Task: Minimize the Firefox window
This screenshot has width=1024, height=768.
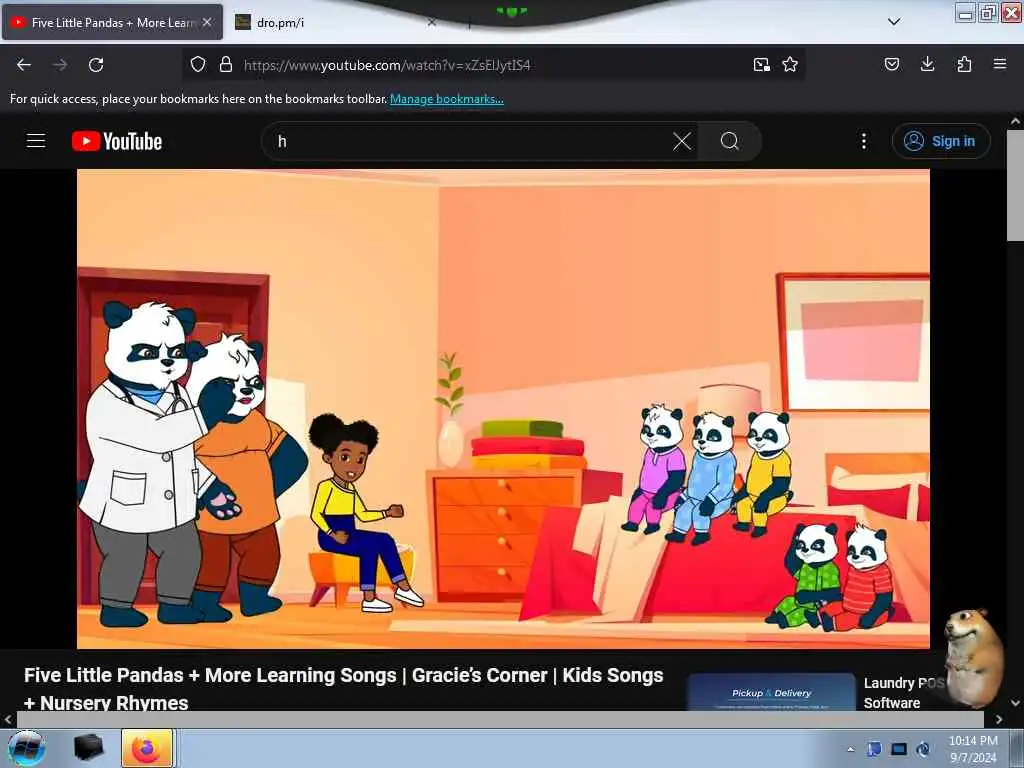Action: pyautogui.click(x=965, y=12)
